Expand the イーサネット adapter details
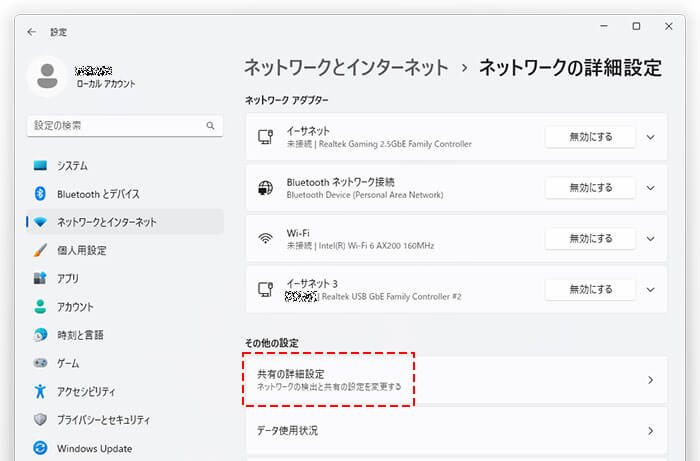The image size is (700, 461). pos(650,137)
